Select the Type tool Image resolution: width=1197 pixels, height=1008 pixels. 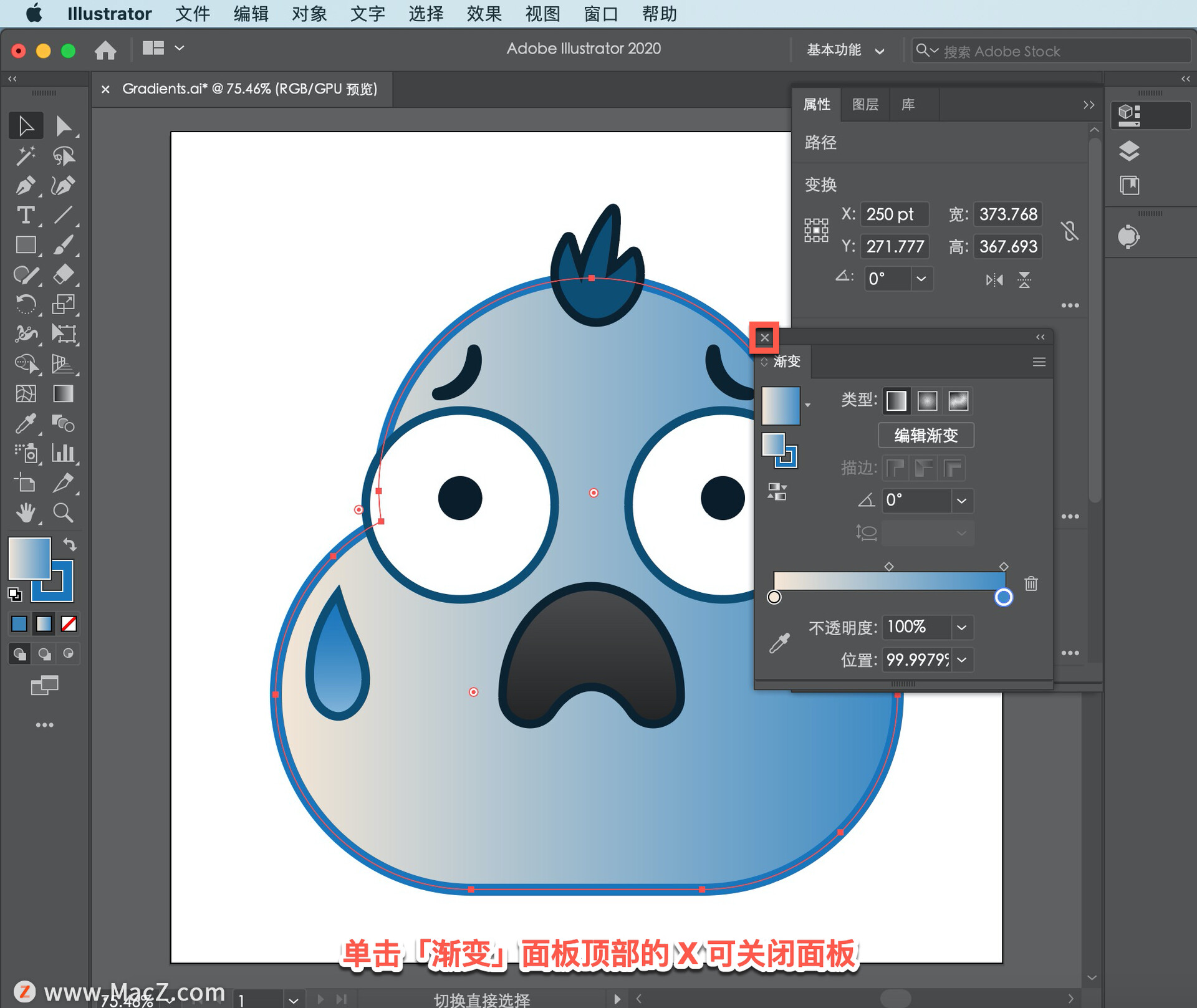(x=25, y=216)
